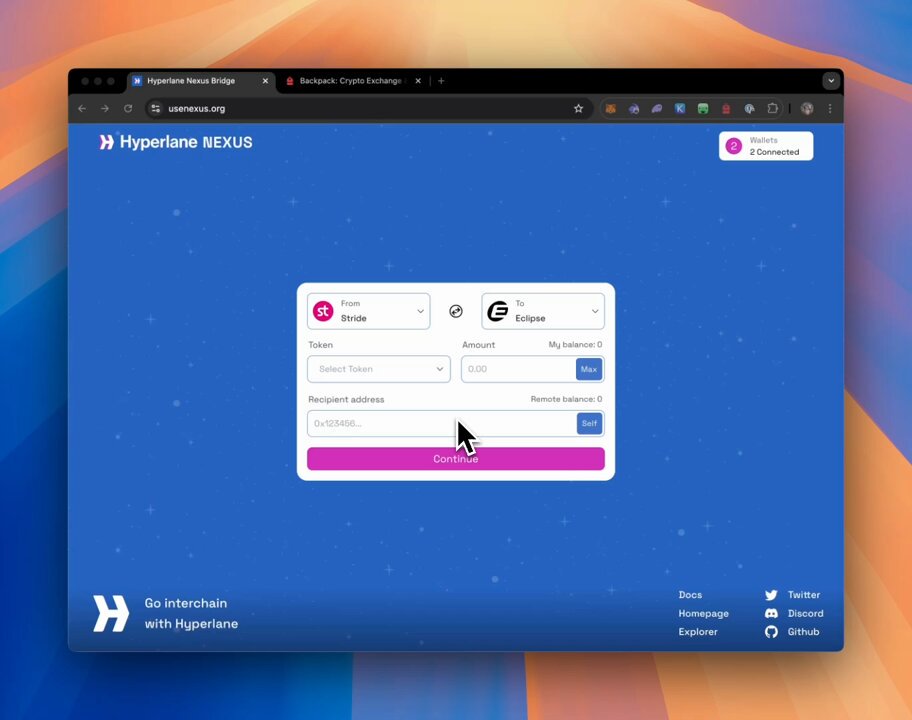This screenshot has height=720, width=912.
Task: Open the Github text link
Action: coord(803,632)
